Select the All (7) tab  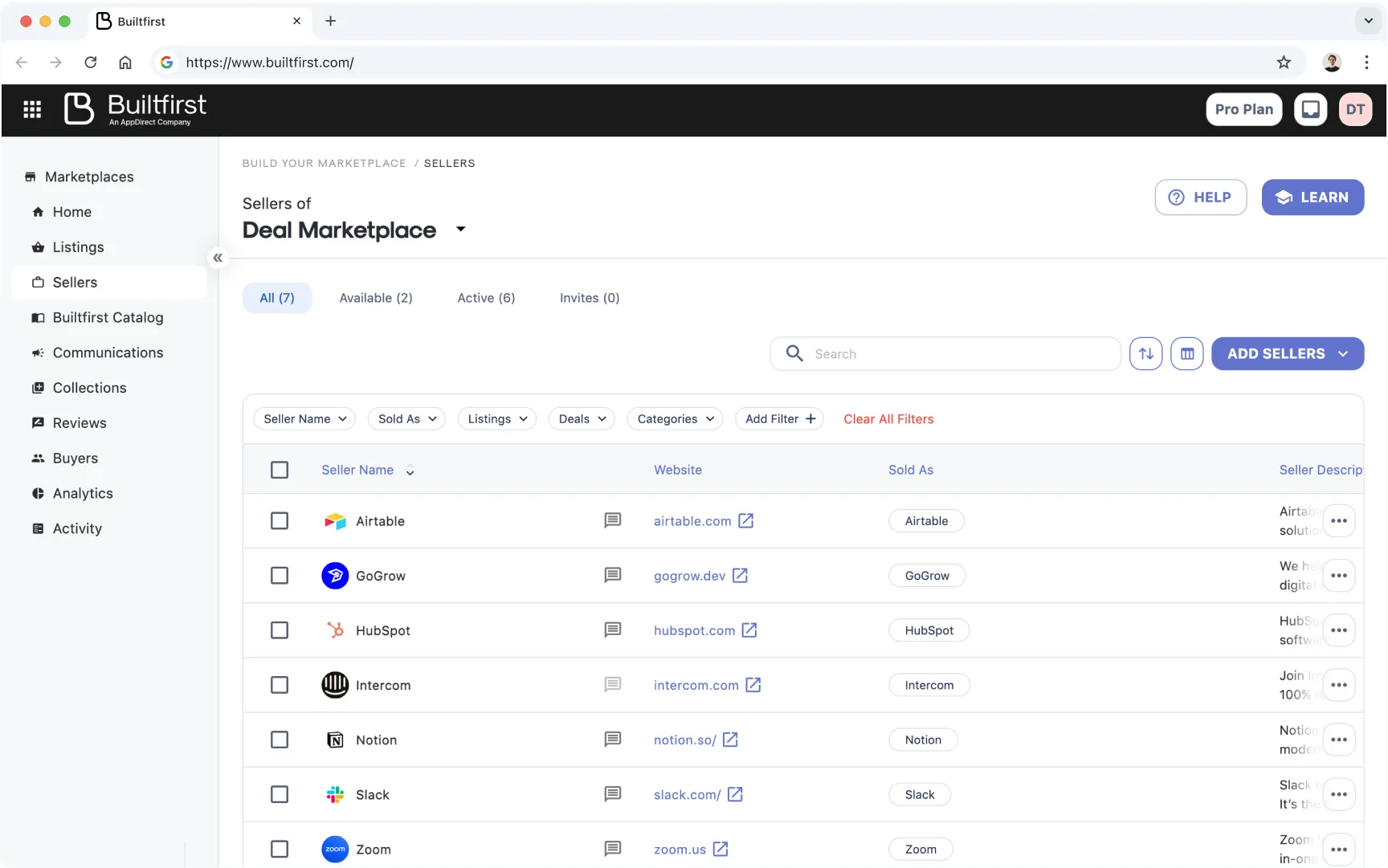[x=277, y=298]
